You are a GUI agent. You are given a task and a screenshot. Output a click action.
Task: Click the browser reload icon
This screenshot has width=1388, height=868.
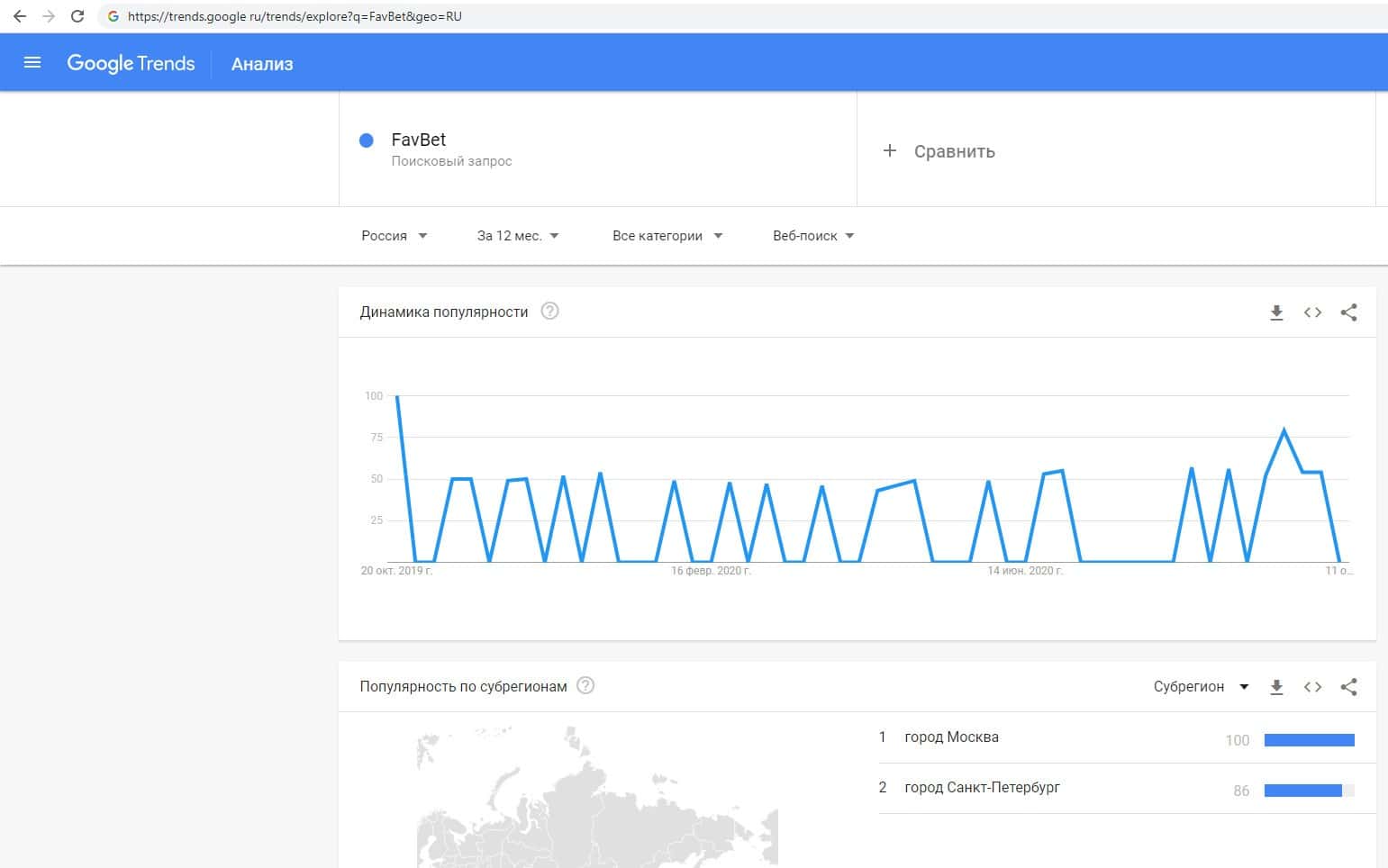(x=77, y=16)
